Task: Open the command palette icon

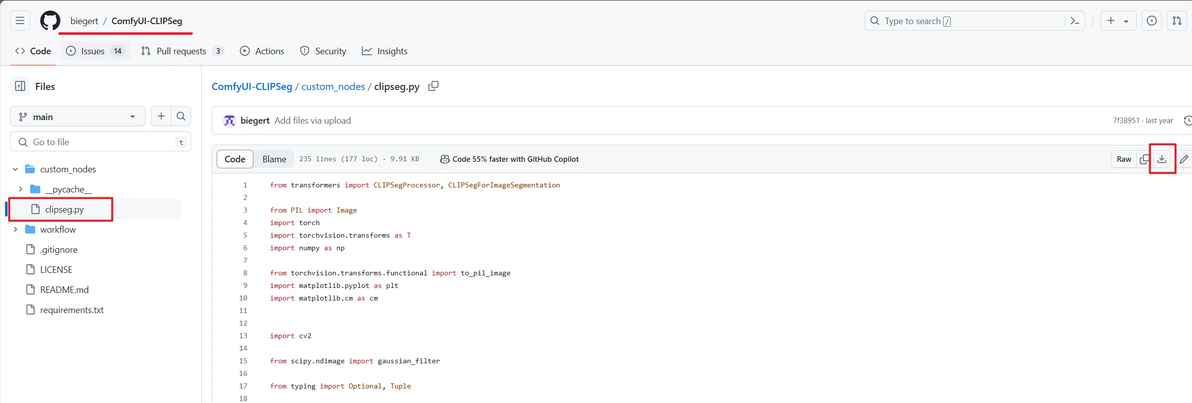Action: (1075, 21)
